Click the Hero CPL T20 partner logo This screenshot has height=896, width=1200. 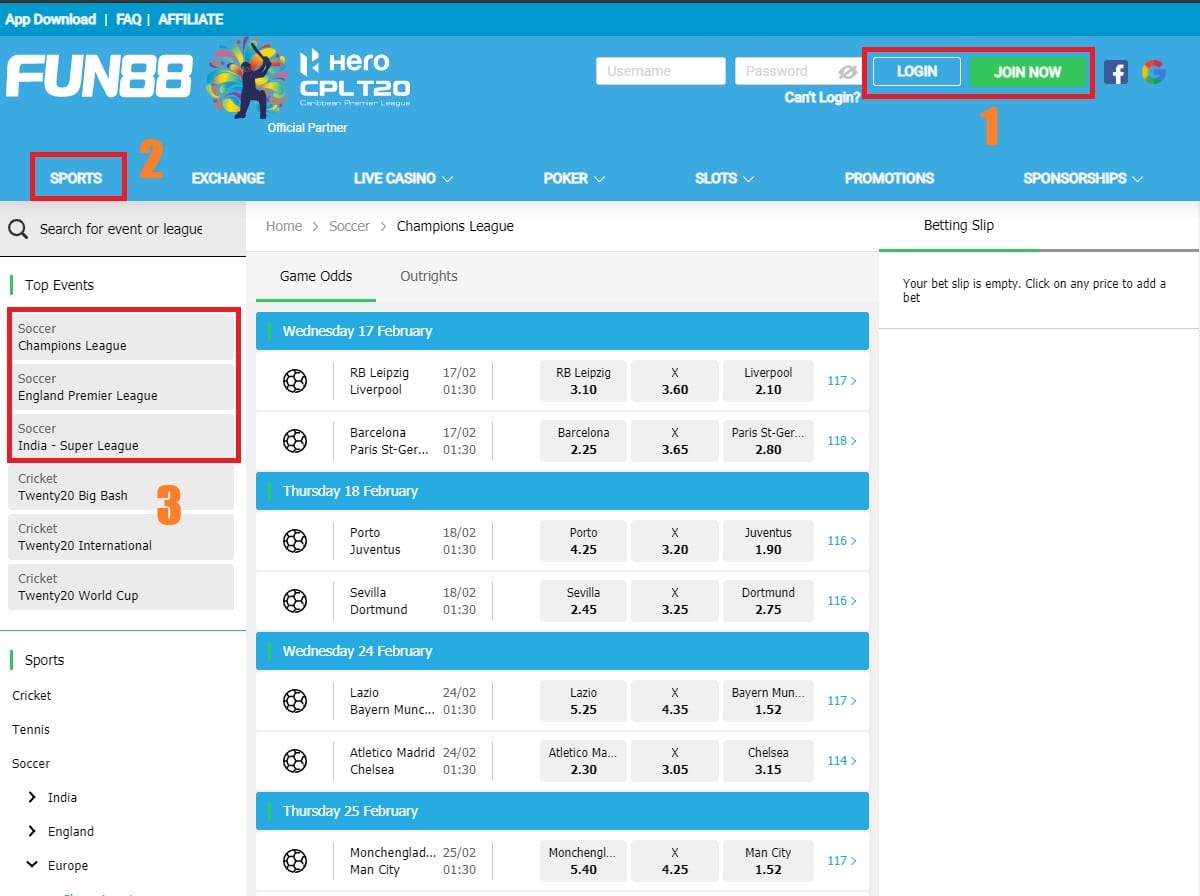[308, 78]
